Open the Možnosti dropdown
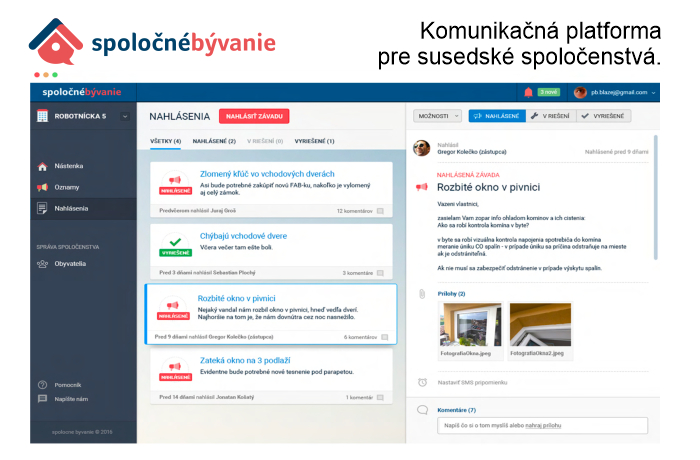The height and width of the screenshot is (460, 700). tap(438, 116)
